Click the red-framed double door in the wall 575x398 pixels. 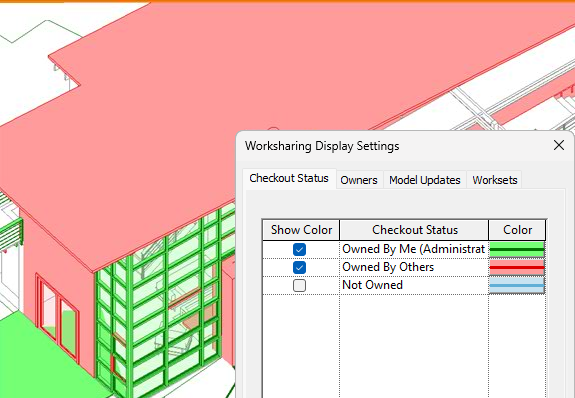coord(58,317)
